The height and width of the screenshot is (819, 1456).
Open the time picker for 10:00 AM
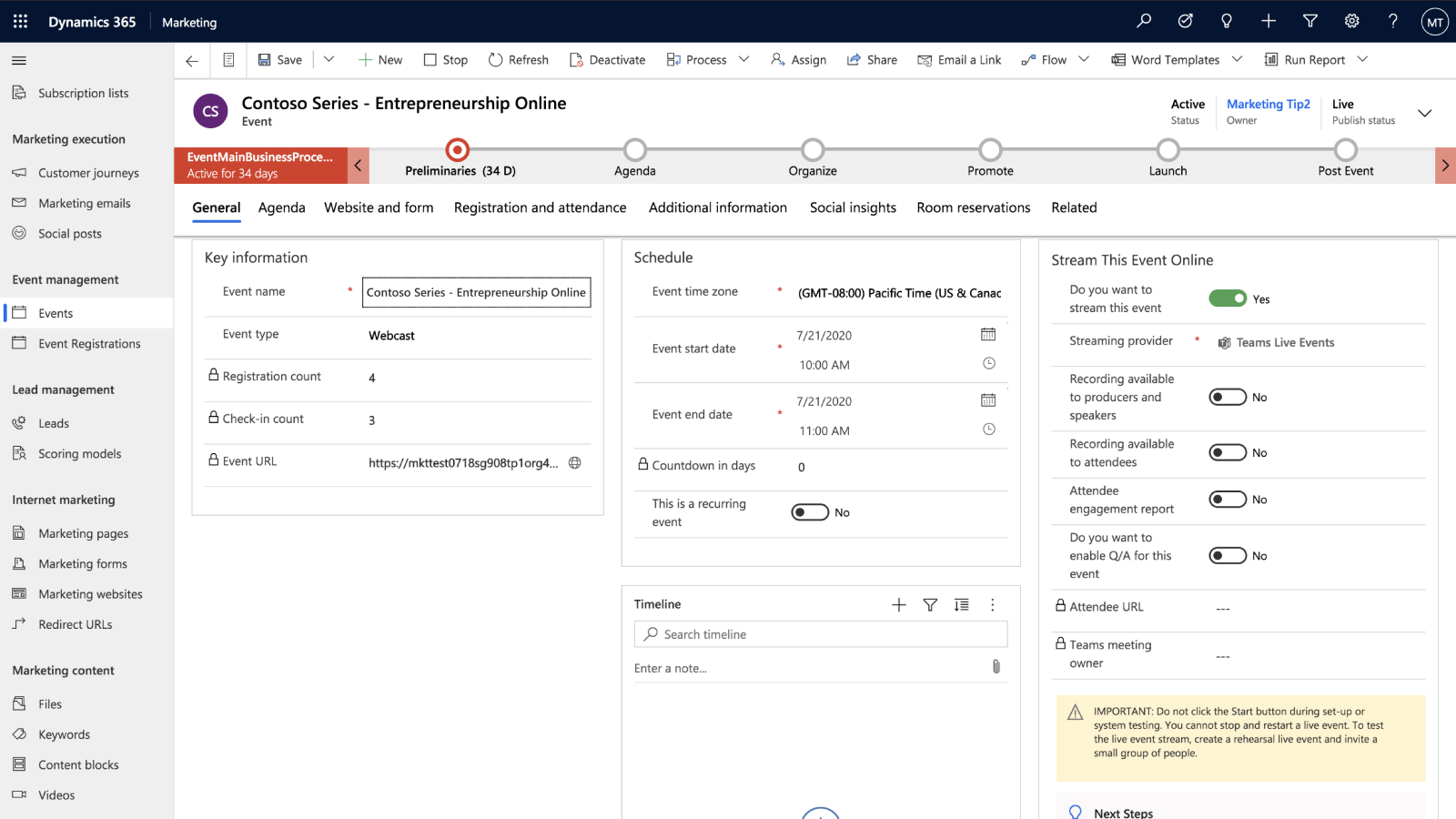[x=989, y=363]
